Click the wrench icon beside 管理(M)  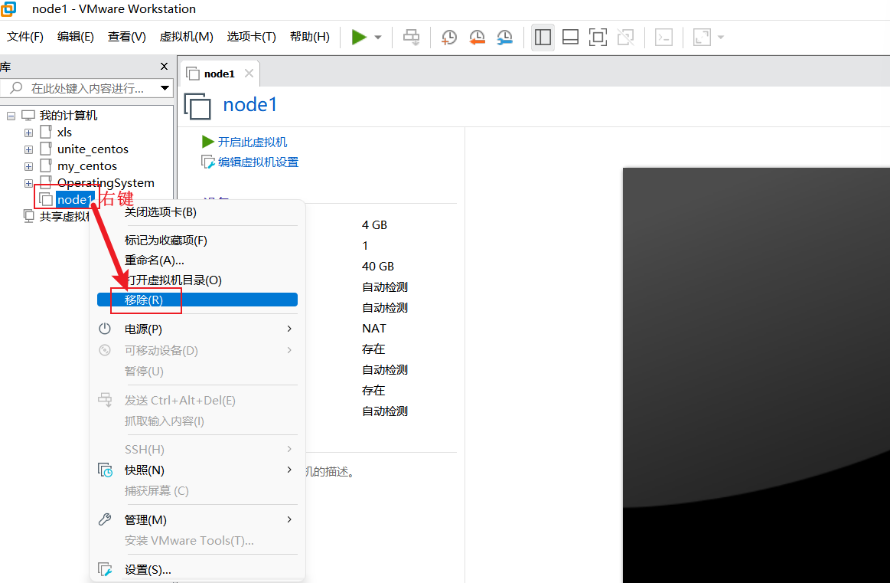[105, 519]
